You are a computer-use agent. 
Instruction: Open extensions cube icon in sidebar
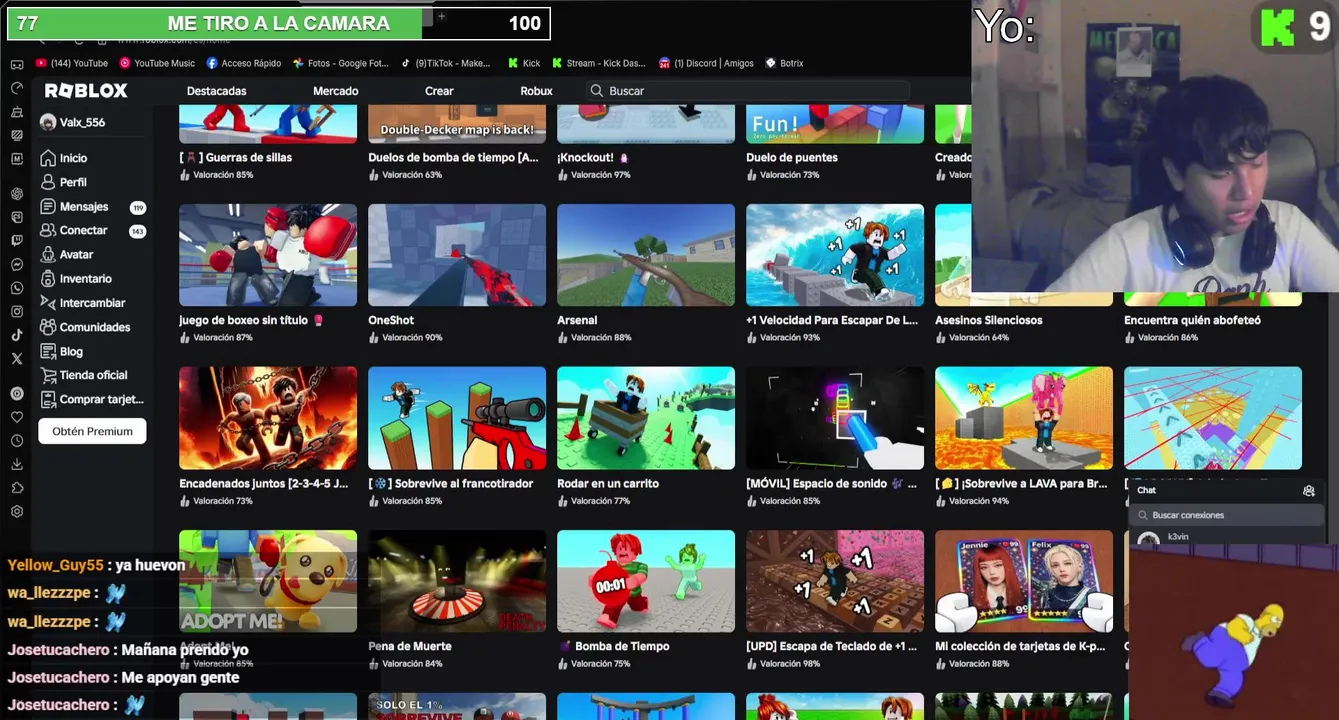17,487
